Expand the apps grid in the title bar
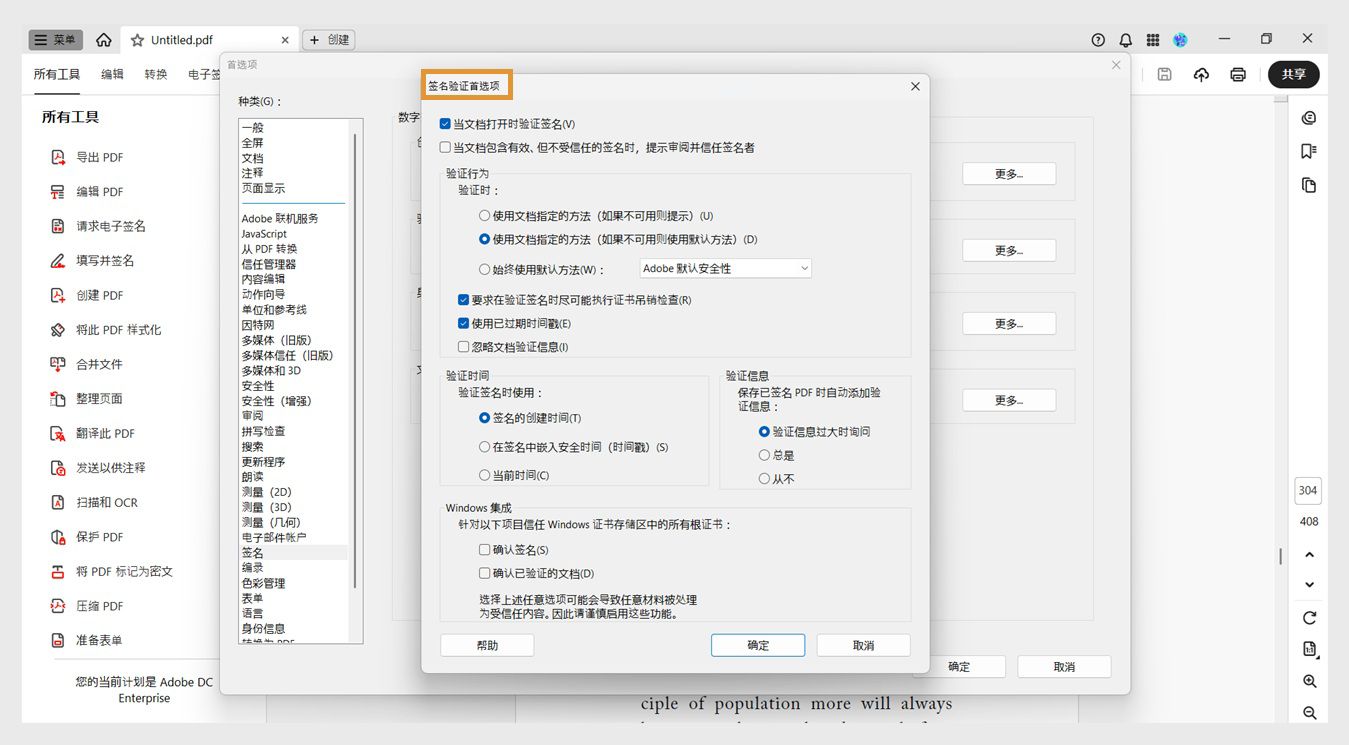The height and width of the screenshot is (745, 1349). coord(1152,39)
